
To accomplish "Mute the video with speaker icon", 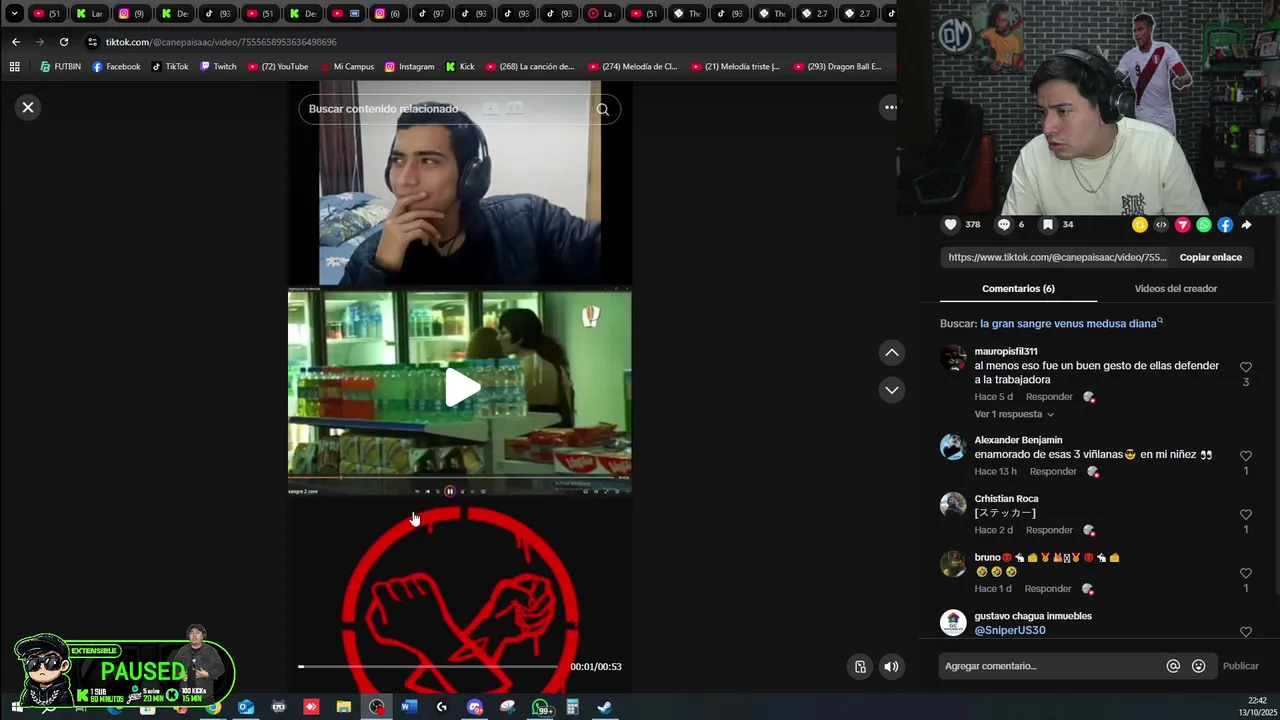I will 891,667.
